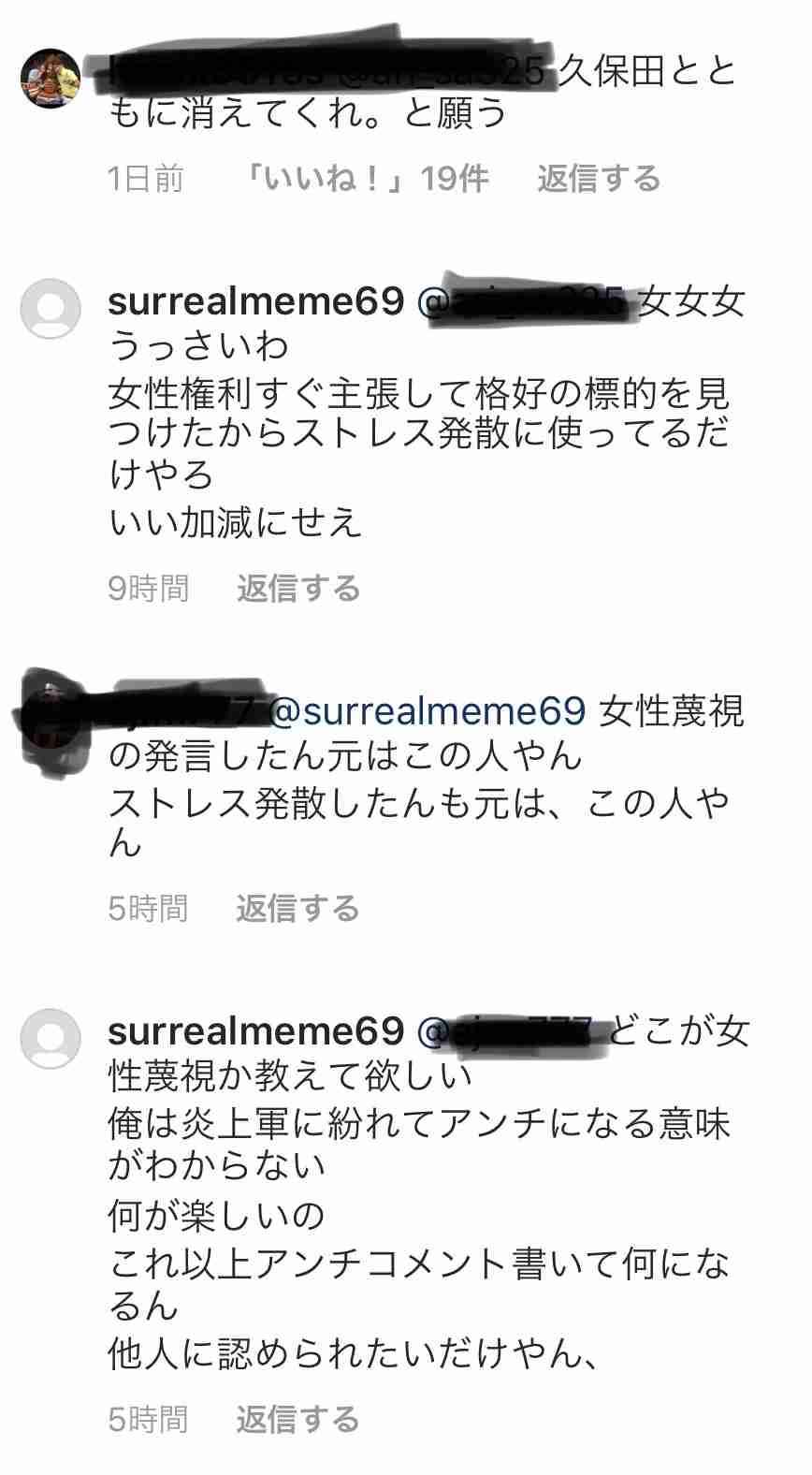Reply to the 他人に認められたいだけやん comment
Viewport: 812px width, 1475px height.
point(297,1419)
